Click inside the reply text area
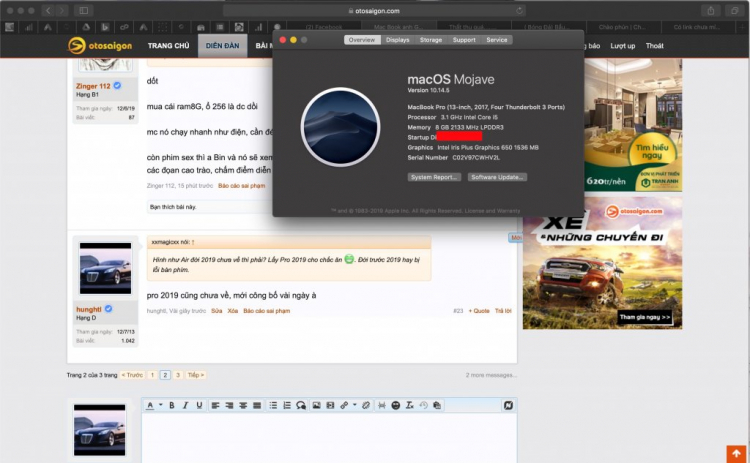This screenshot has width=750, height=463. click(x=329, y=438)
